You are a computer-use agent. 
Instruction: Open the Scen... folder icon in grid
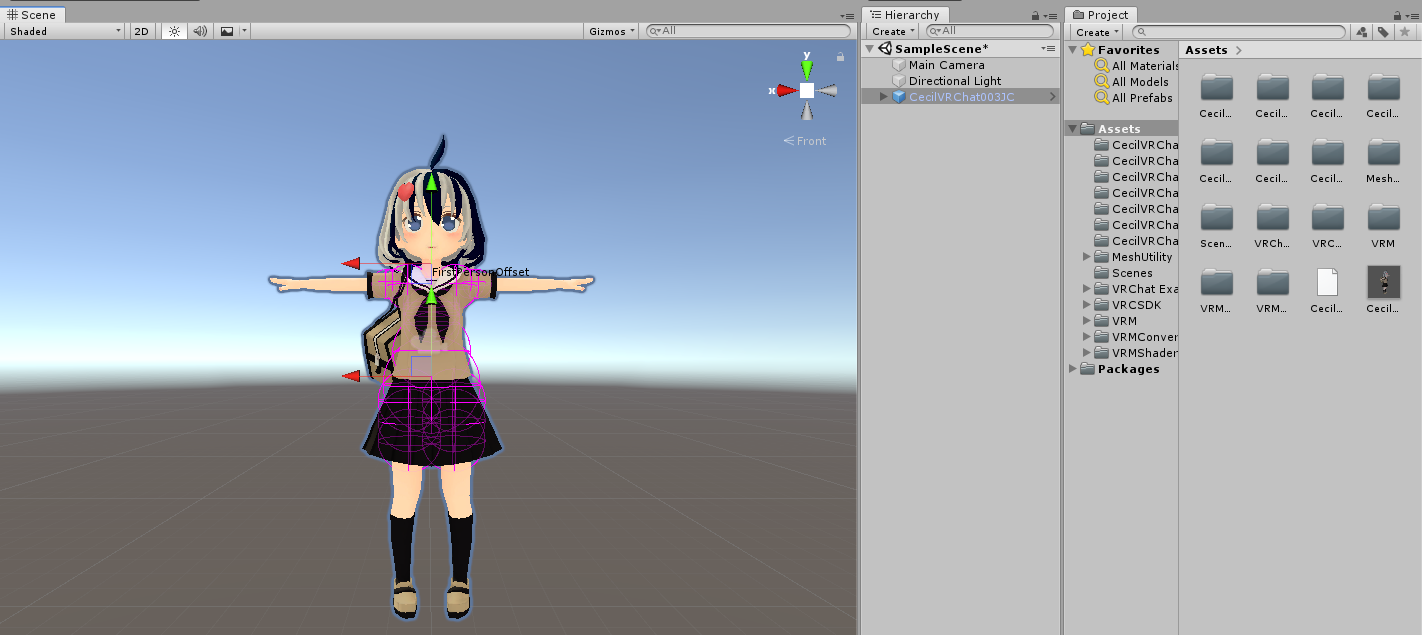pos(1216,218)
